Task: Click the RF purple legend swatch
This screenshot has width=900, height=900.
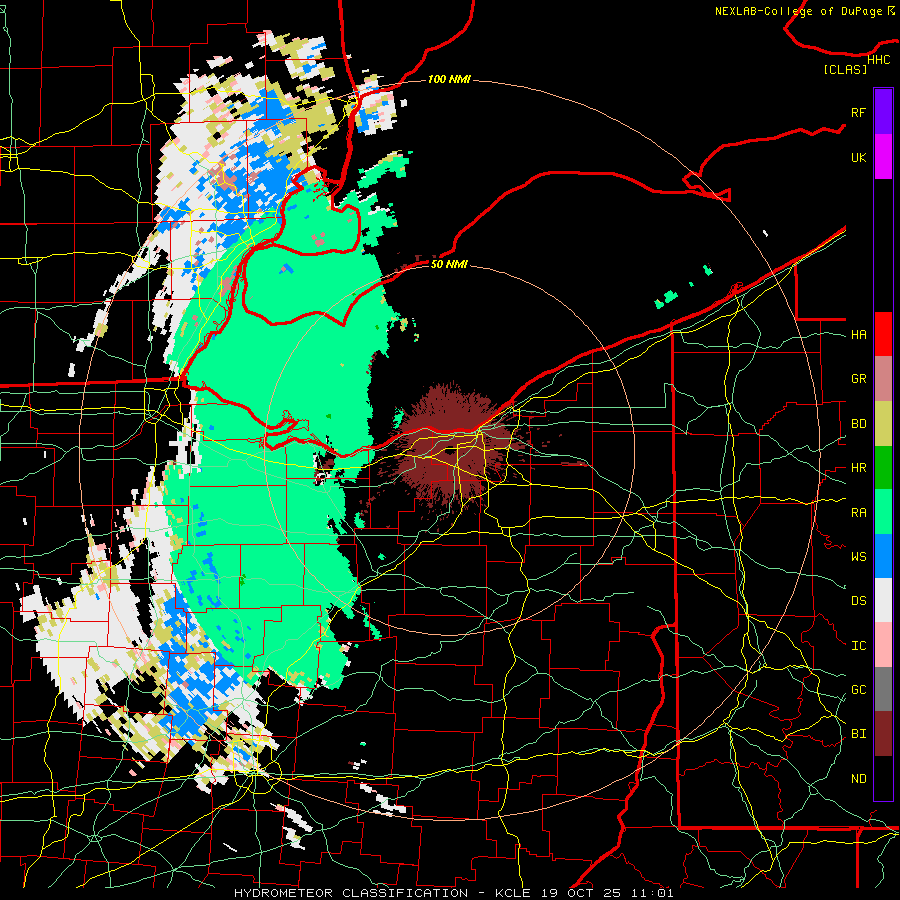Action: click(x=883, y=112)
